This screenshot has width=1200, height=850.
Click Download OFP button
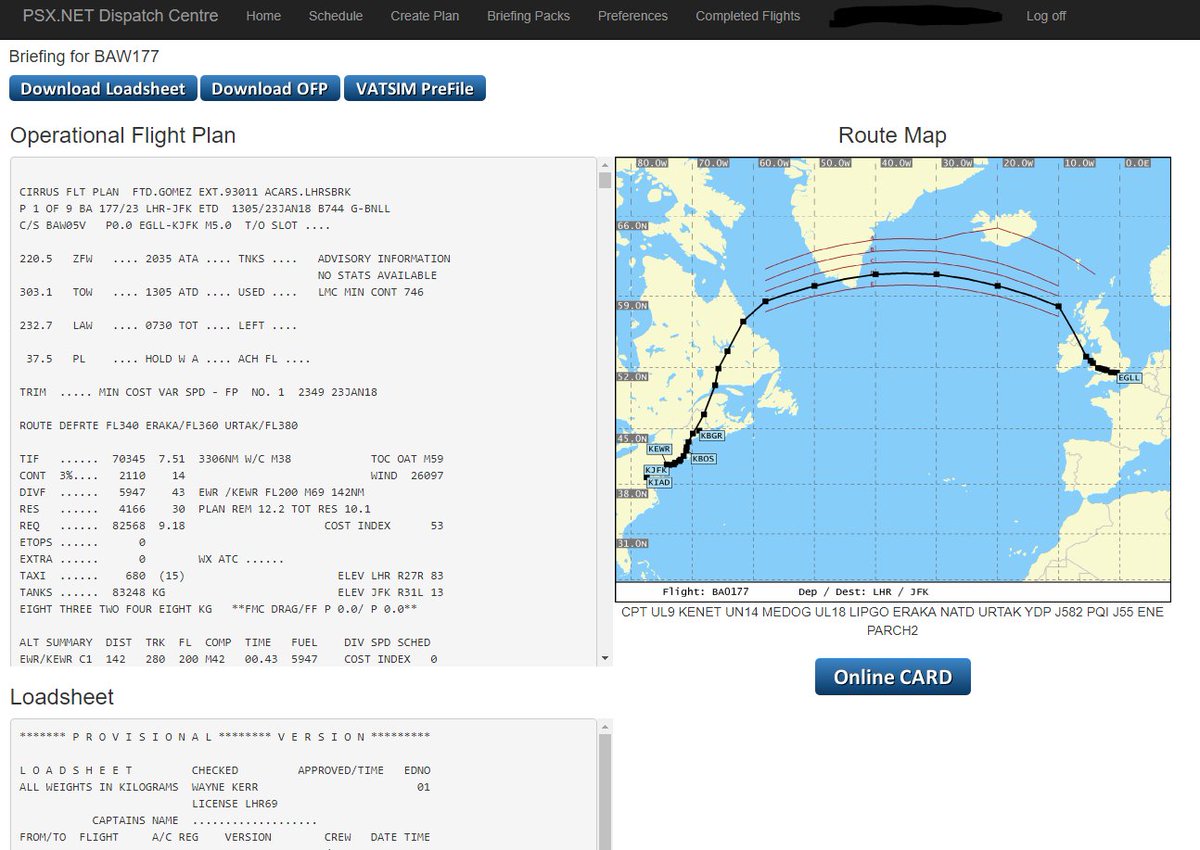(270, 88)
